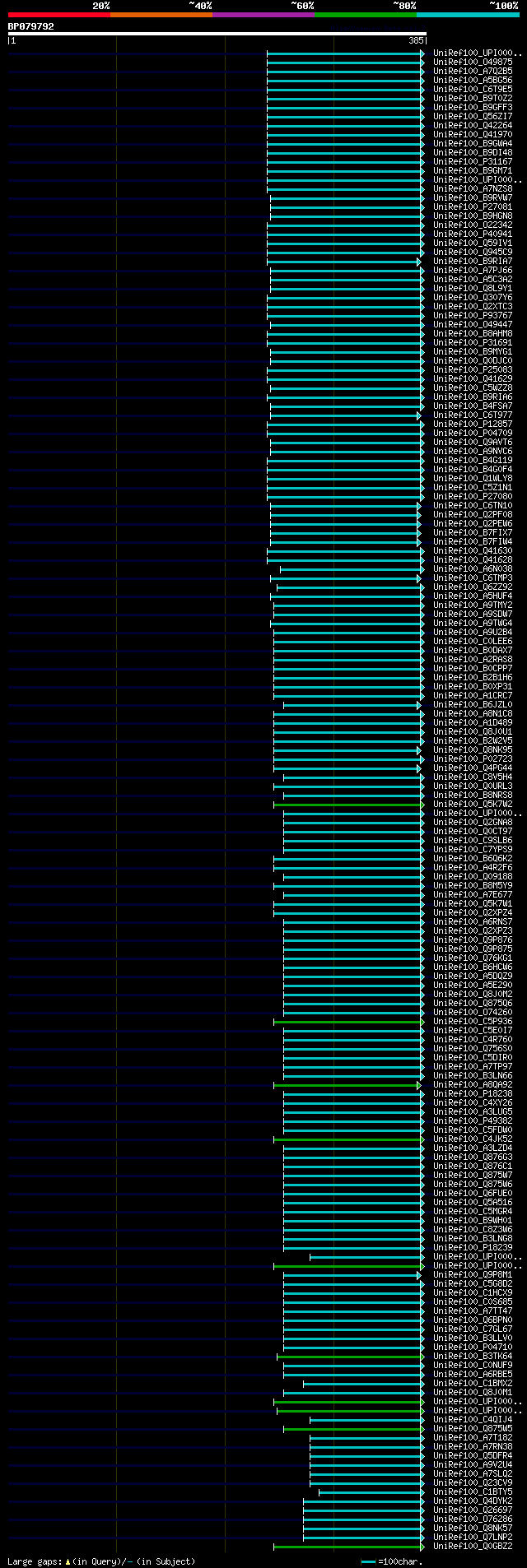Open hit UniRef100_C9SLB6

[473, 840]
